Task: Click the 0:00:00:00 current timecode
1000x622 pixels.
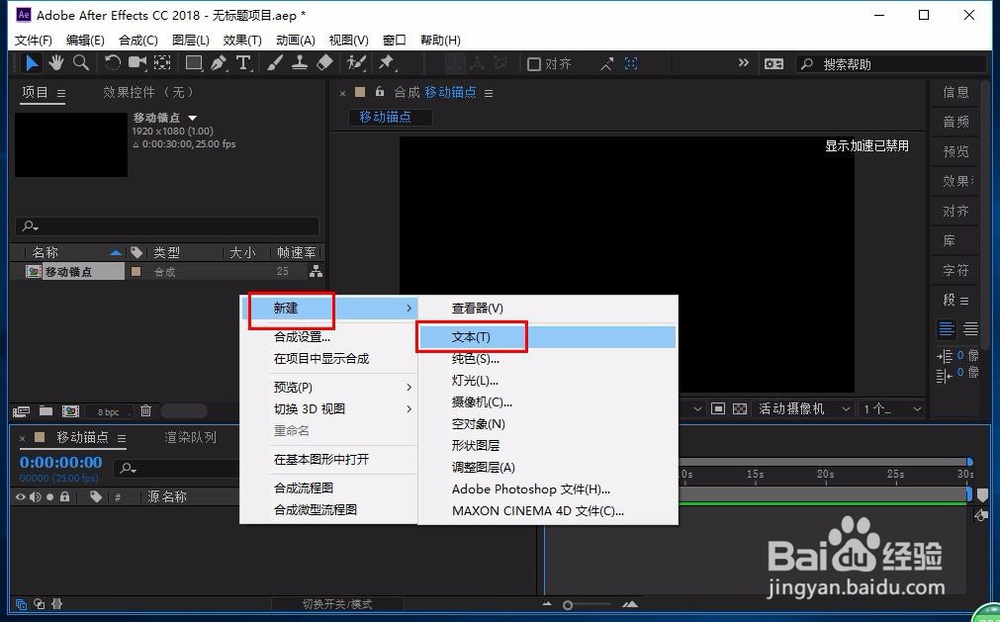Action: click(x=61, y=462)
